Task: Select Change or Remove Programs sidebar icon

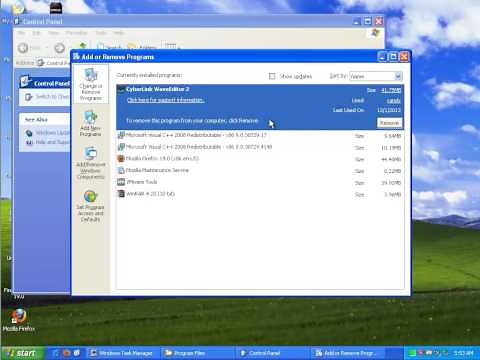Action: pos(91,84)
